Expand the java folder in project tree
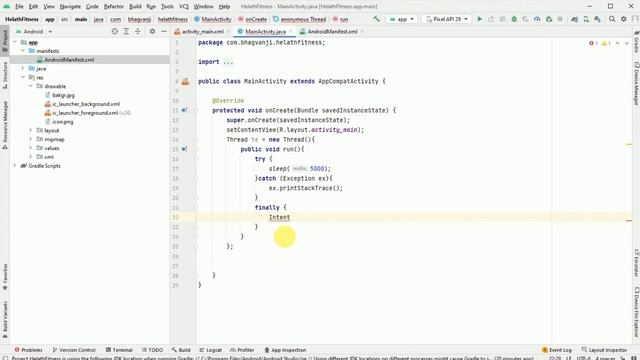The height and width of the screenshot is (360, 640). pos(23,69)
